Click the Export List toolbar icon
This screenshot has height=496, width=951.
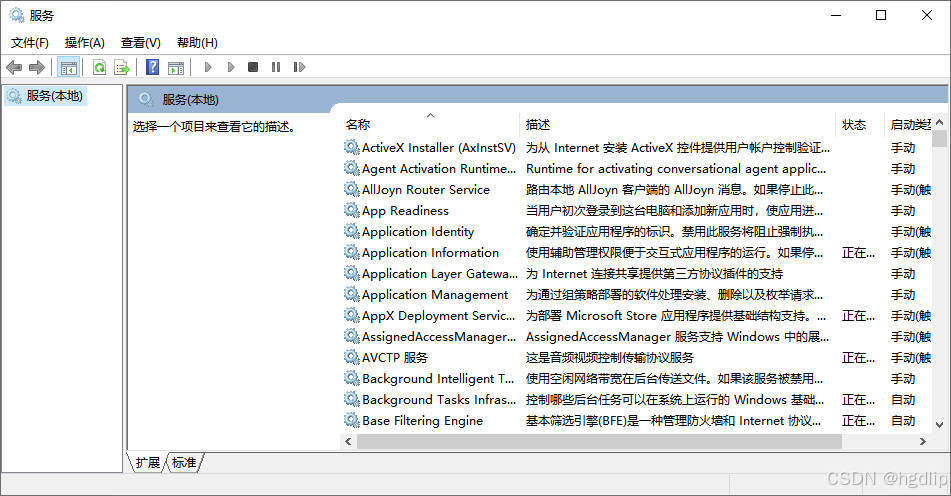122,67
